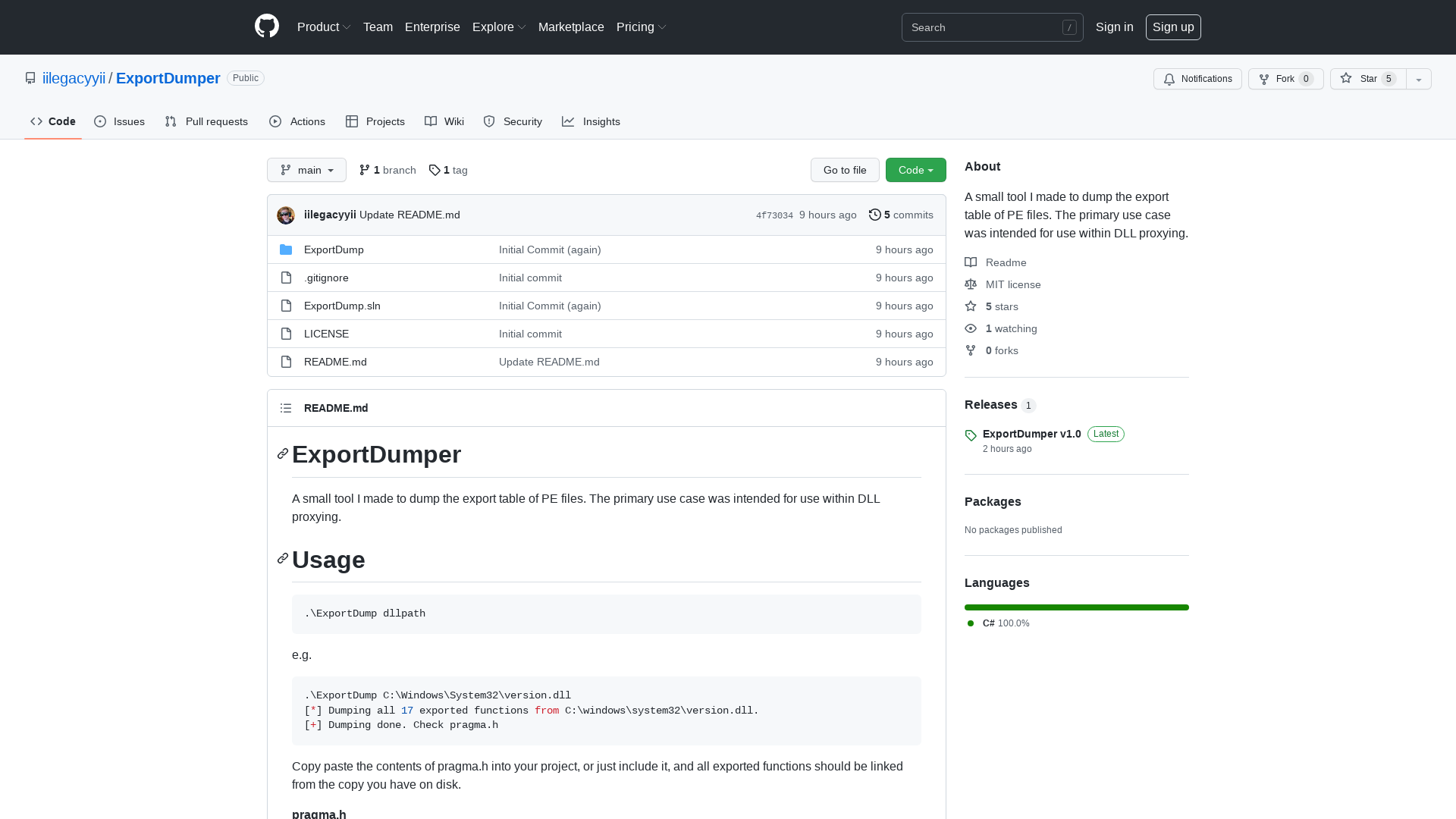Image resolution: width=1456 pixels, height=819 pixels.
Task: Open the Marketplace menu item
Action: [571, 27]
